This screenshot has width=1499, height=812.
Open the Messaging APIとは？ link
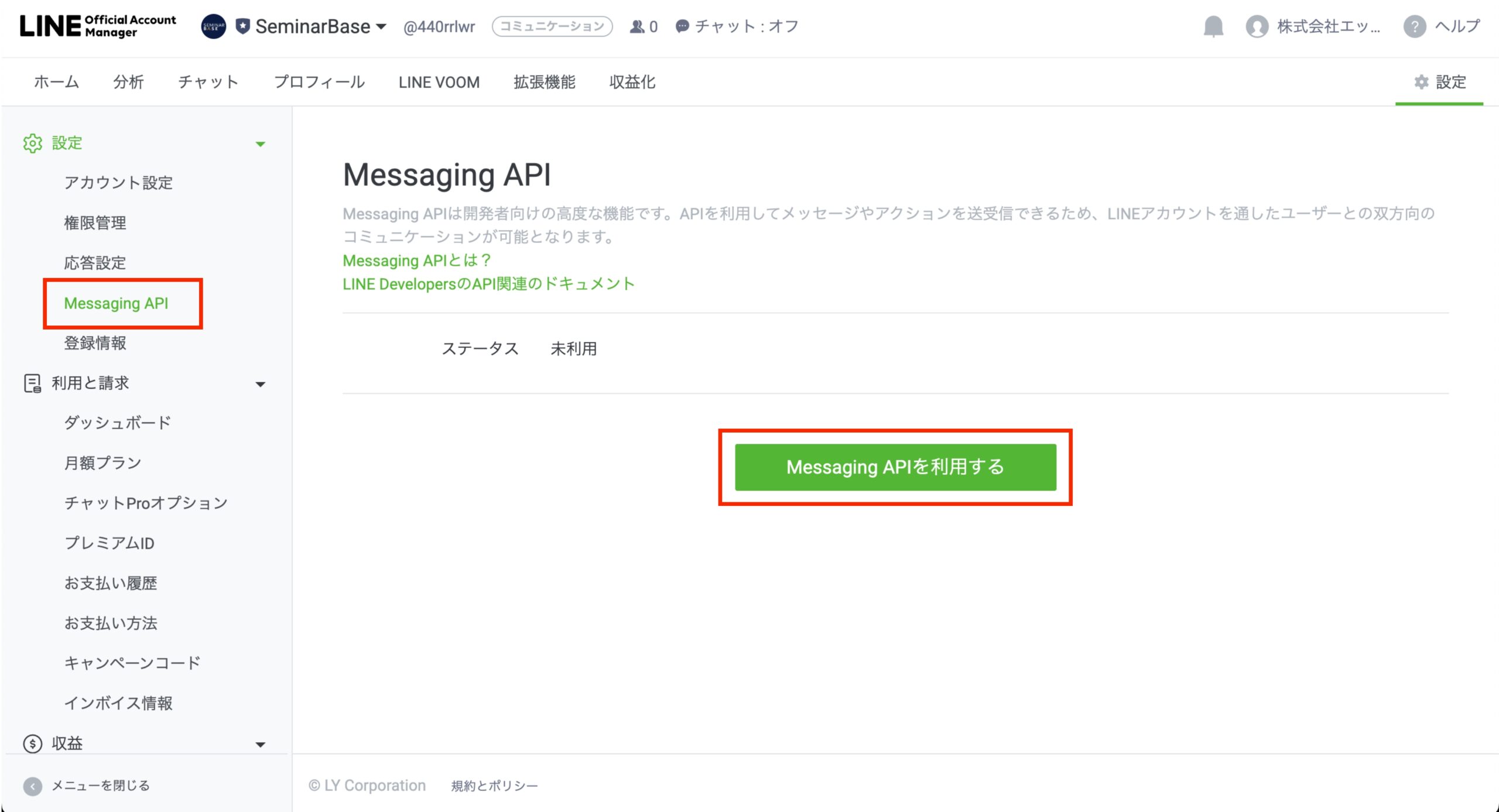point(416,261)
